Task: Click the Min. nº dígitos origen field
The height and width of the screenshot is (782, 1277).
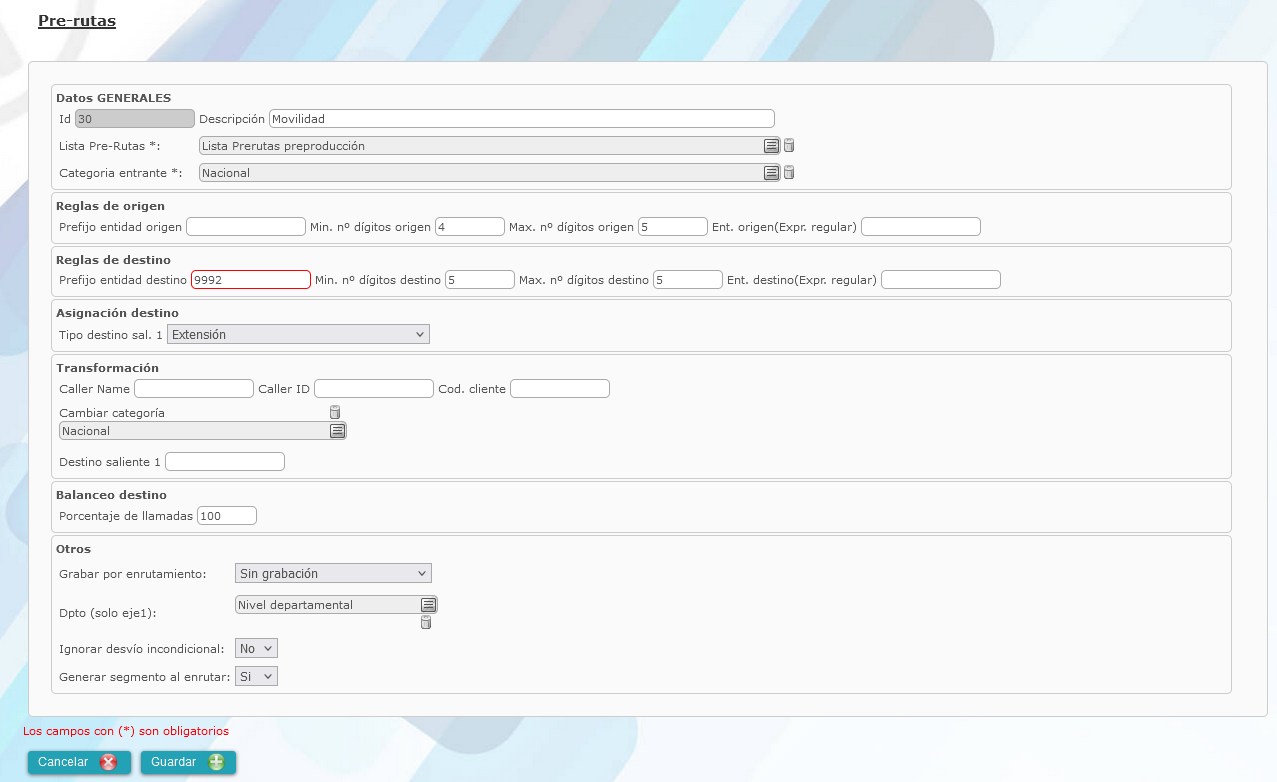Action: click(469, 227)
